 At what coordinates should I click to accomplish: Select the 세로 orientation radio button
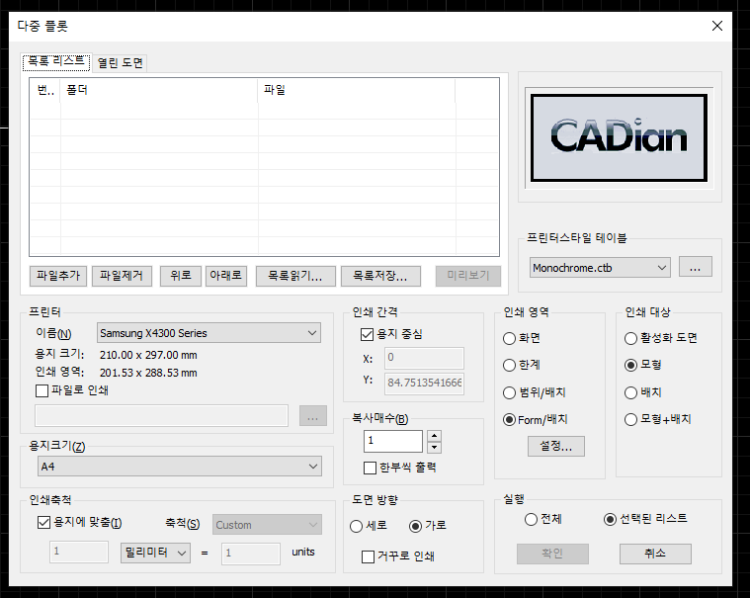pyautogui.click(x=356, y=526)
